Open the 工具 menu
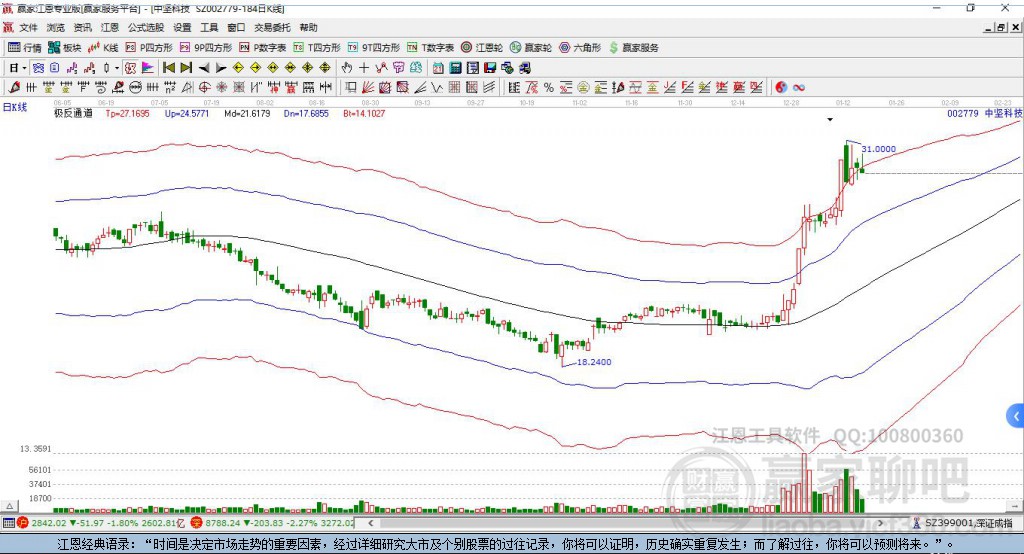 tap(209, 27)
